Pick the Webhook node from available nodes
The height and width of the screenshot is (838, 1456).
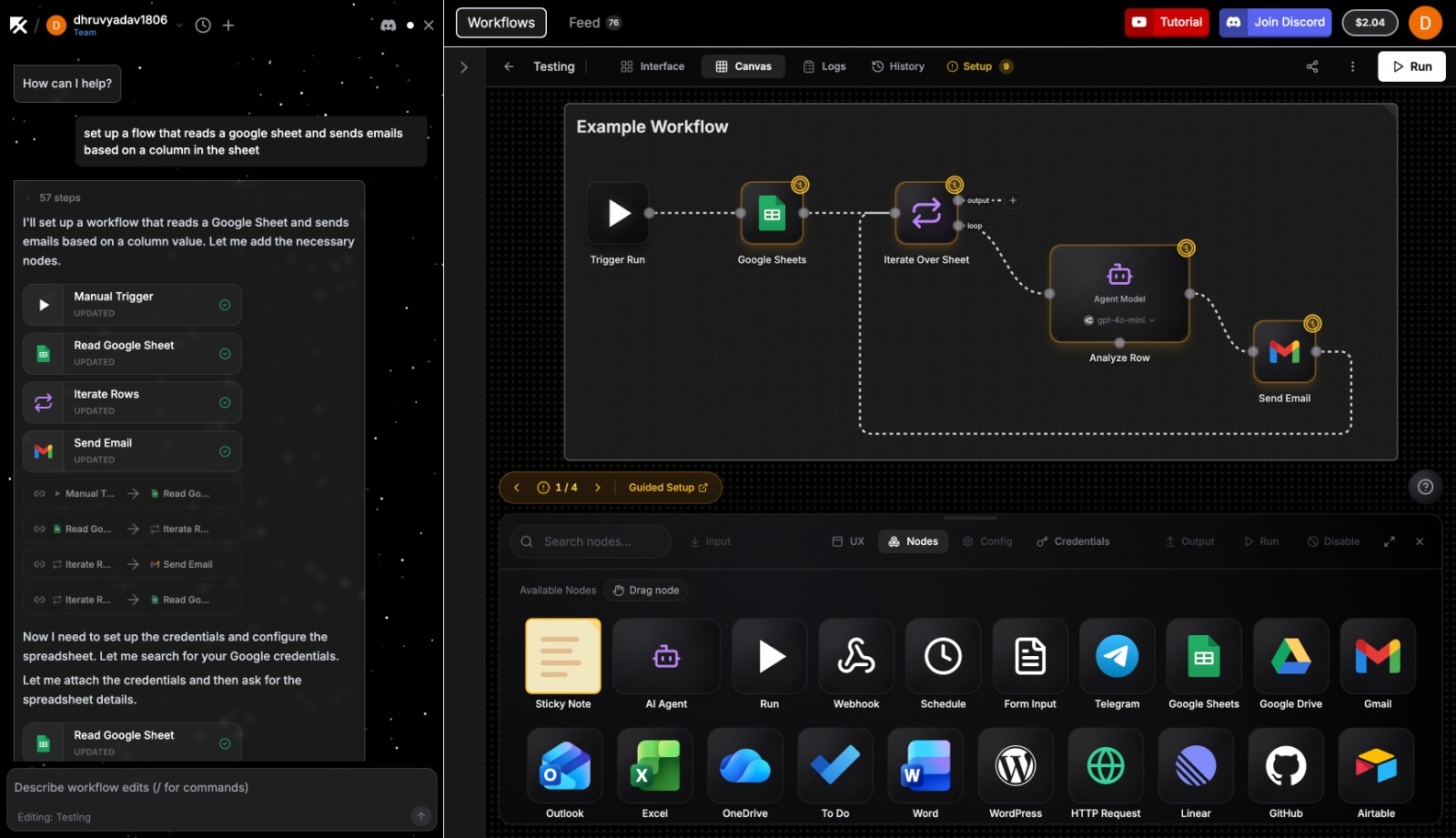coord(855,657)
